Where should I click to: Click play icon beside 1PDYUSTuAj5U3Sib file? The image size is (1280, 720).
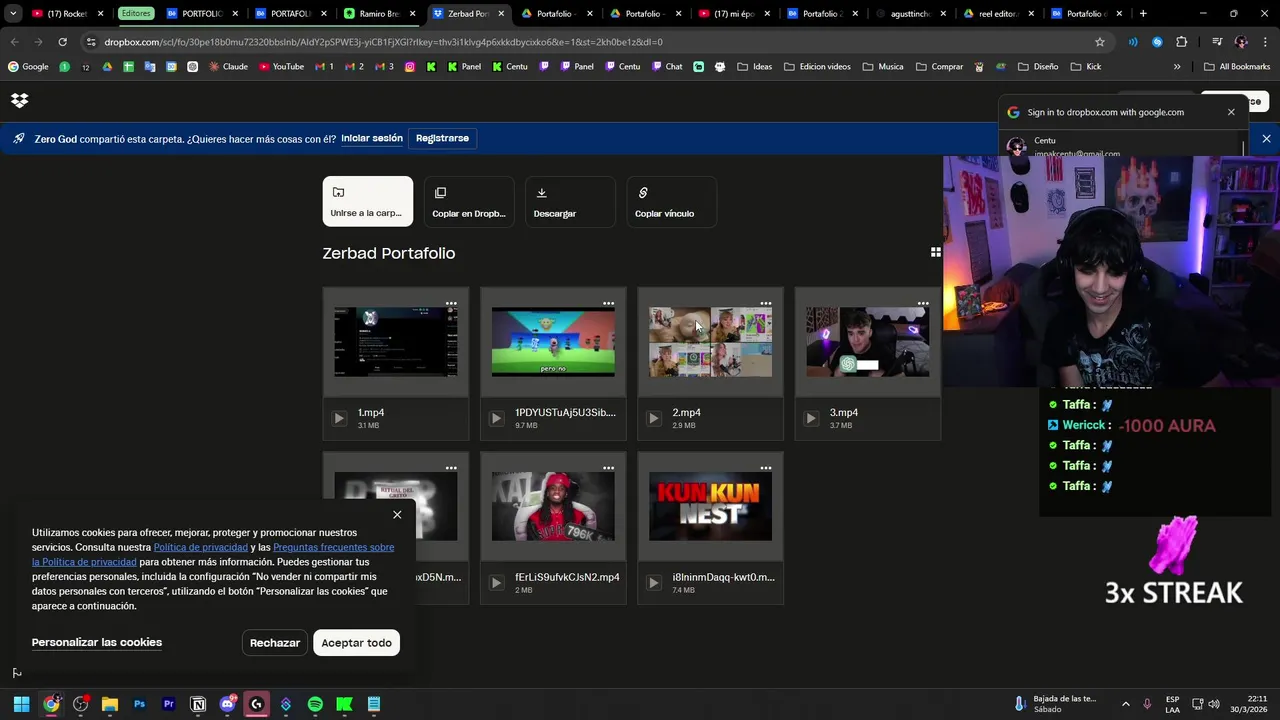click(x=496, y=418)
